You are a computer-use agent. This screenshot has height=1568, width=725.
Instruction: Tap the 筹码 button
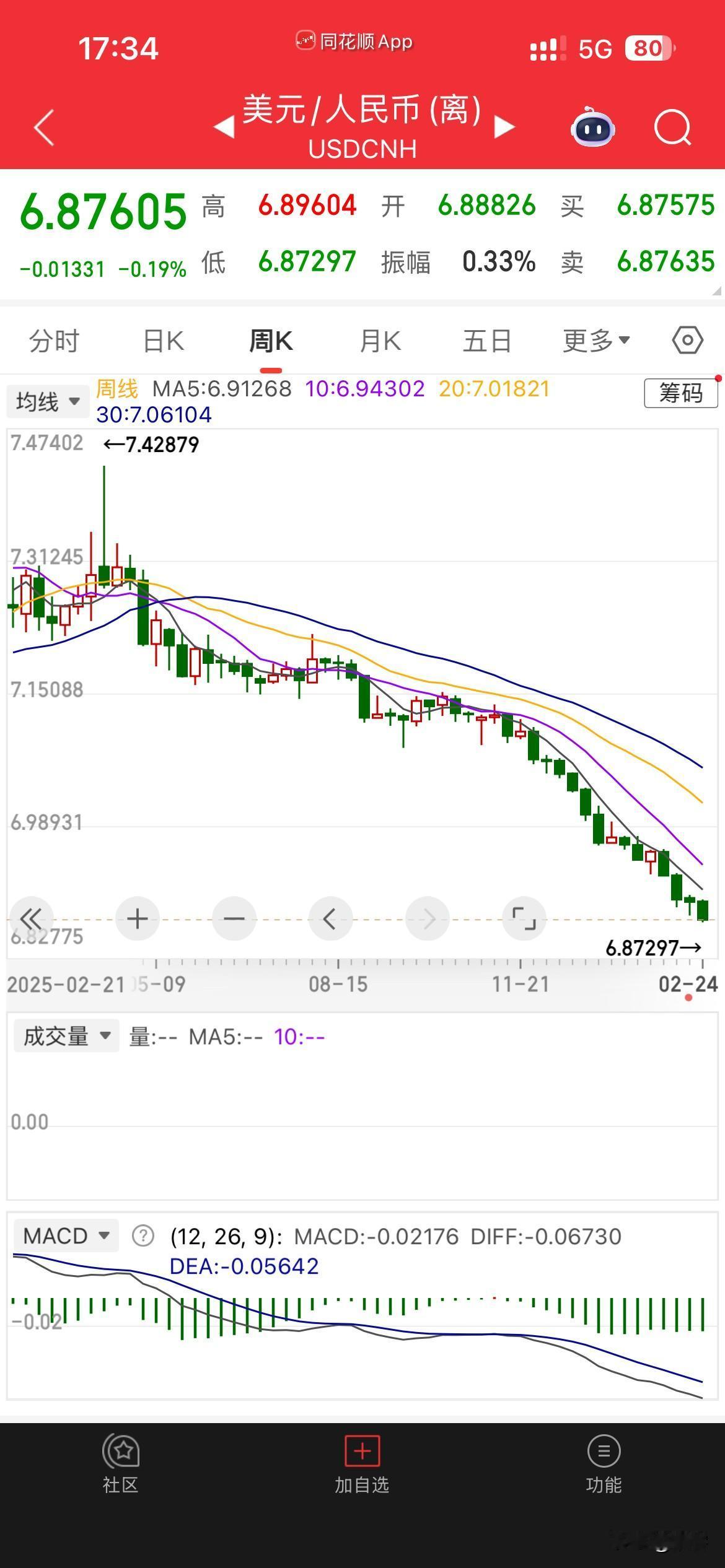coord(681,393)
